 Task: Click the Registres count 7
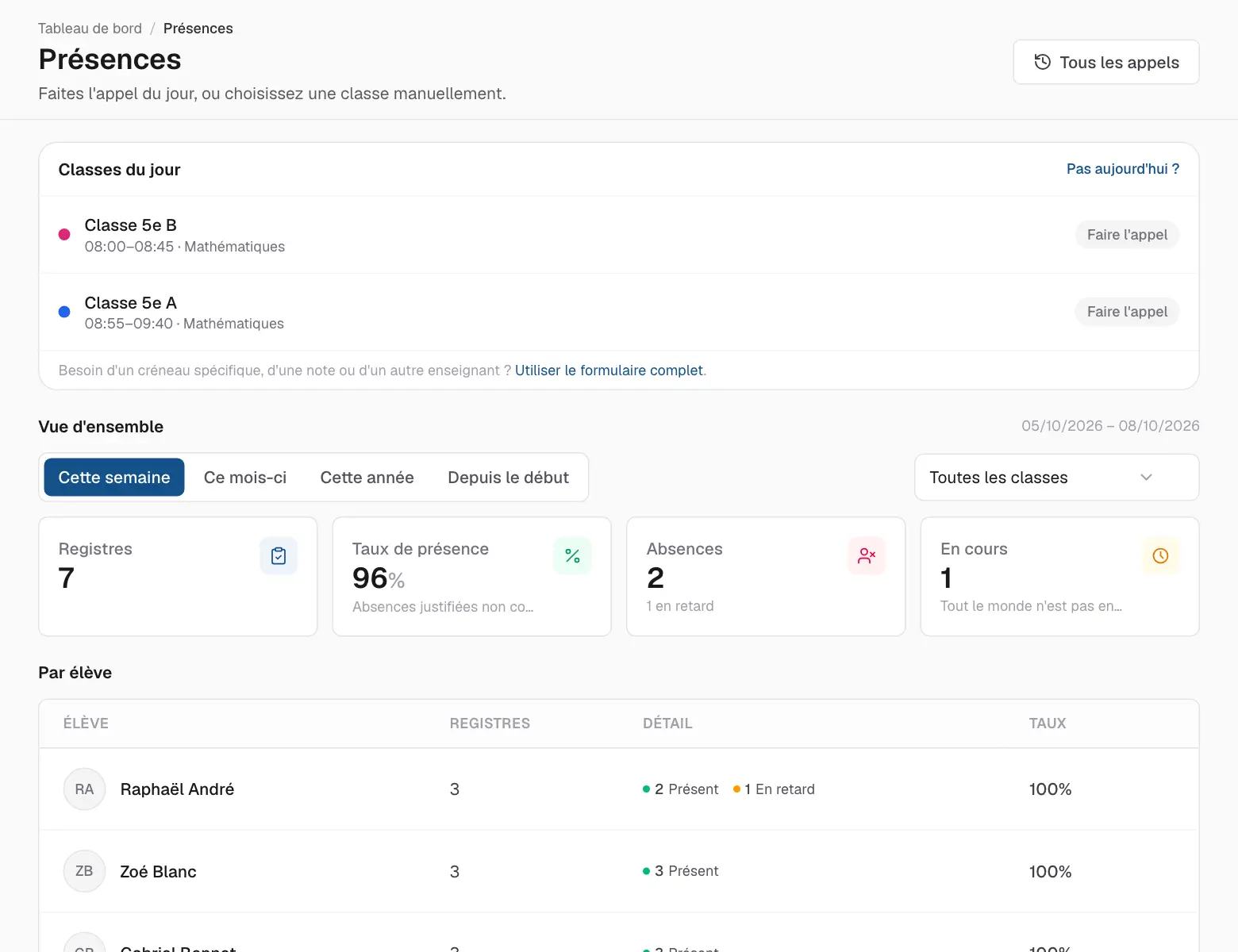67,578
